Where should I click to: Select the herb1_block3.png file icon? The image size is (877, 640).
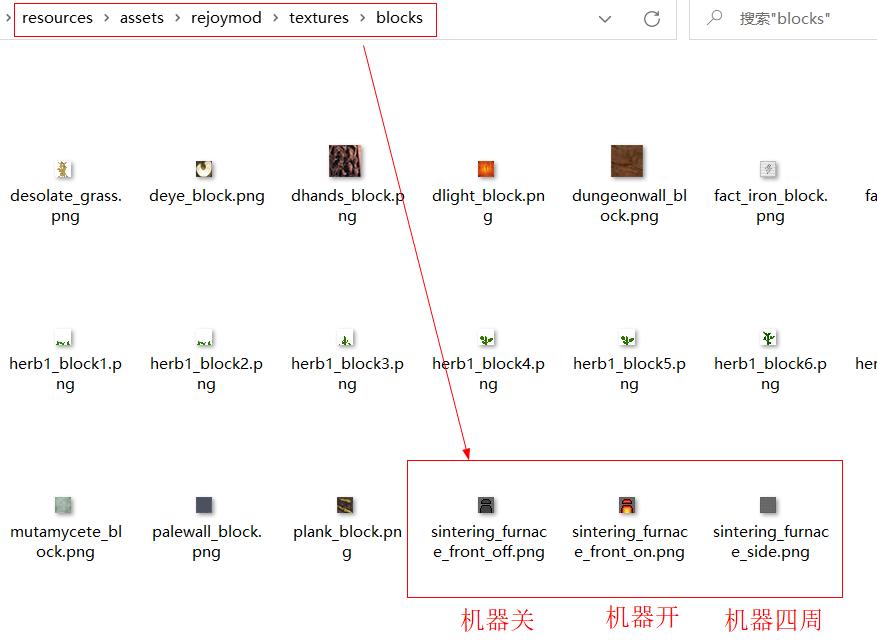[346, 338]
